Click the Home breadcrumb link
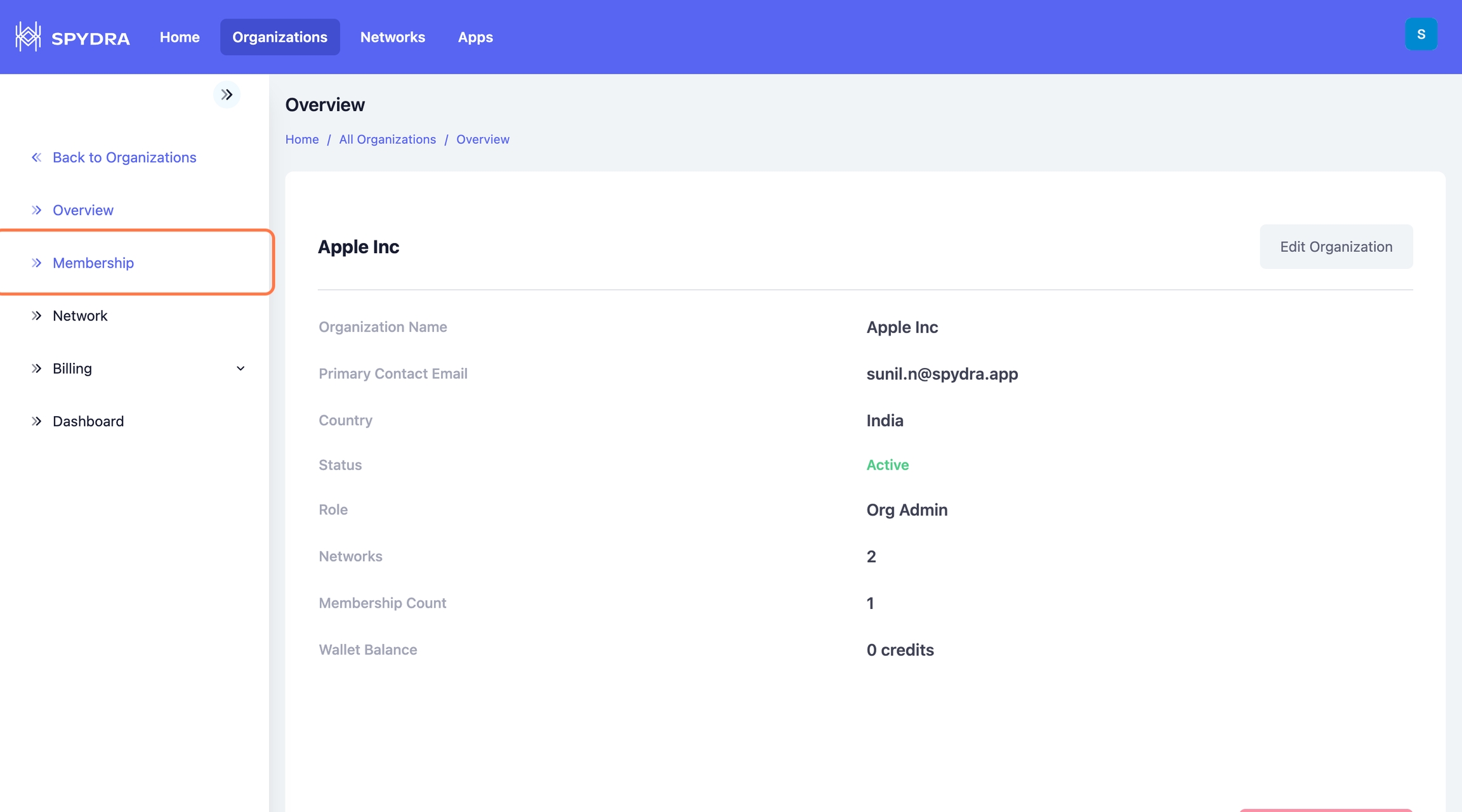 tap(302, 140)
